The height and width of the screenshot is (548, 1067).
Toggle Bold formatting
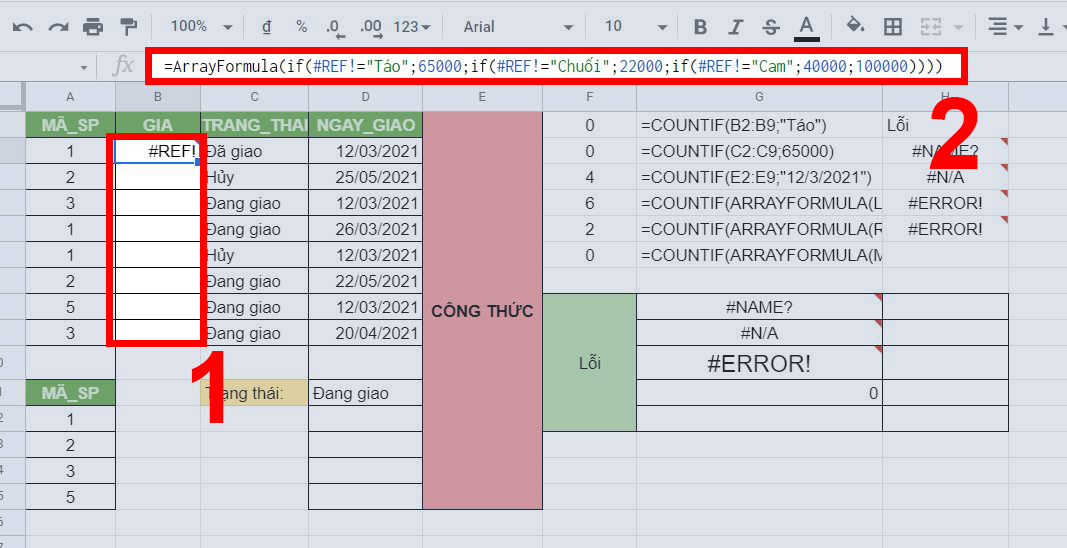(x=700, y=27)
